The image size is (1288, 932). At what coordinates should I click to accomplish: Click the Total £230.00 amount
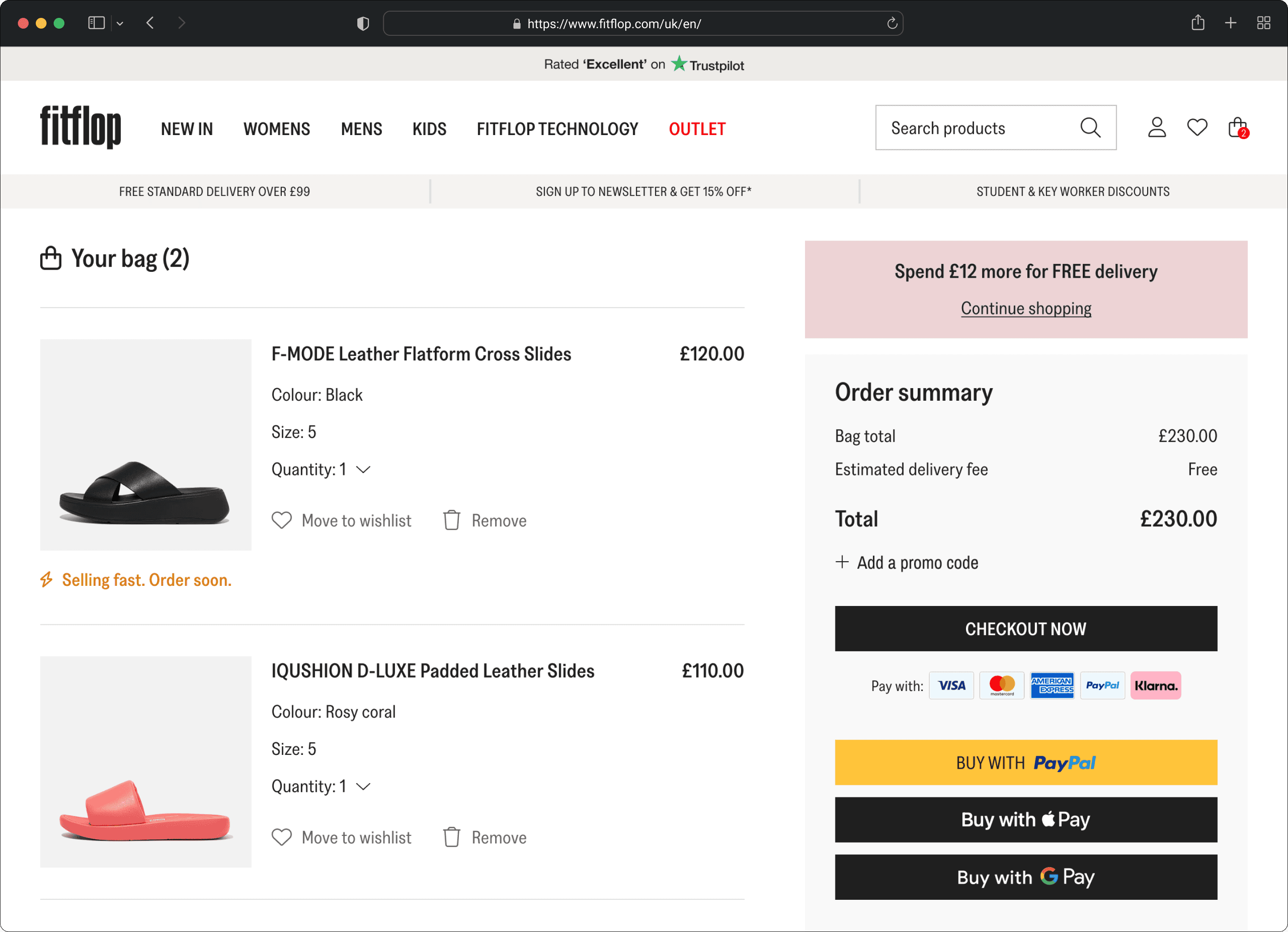pyautogui.click(x=1178, y=518)
